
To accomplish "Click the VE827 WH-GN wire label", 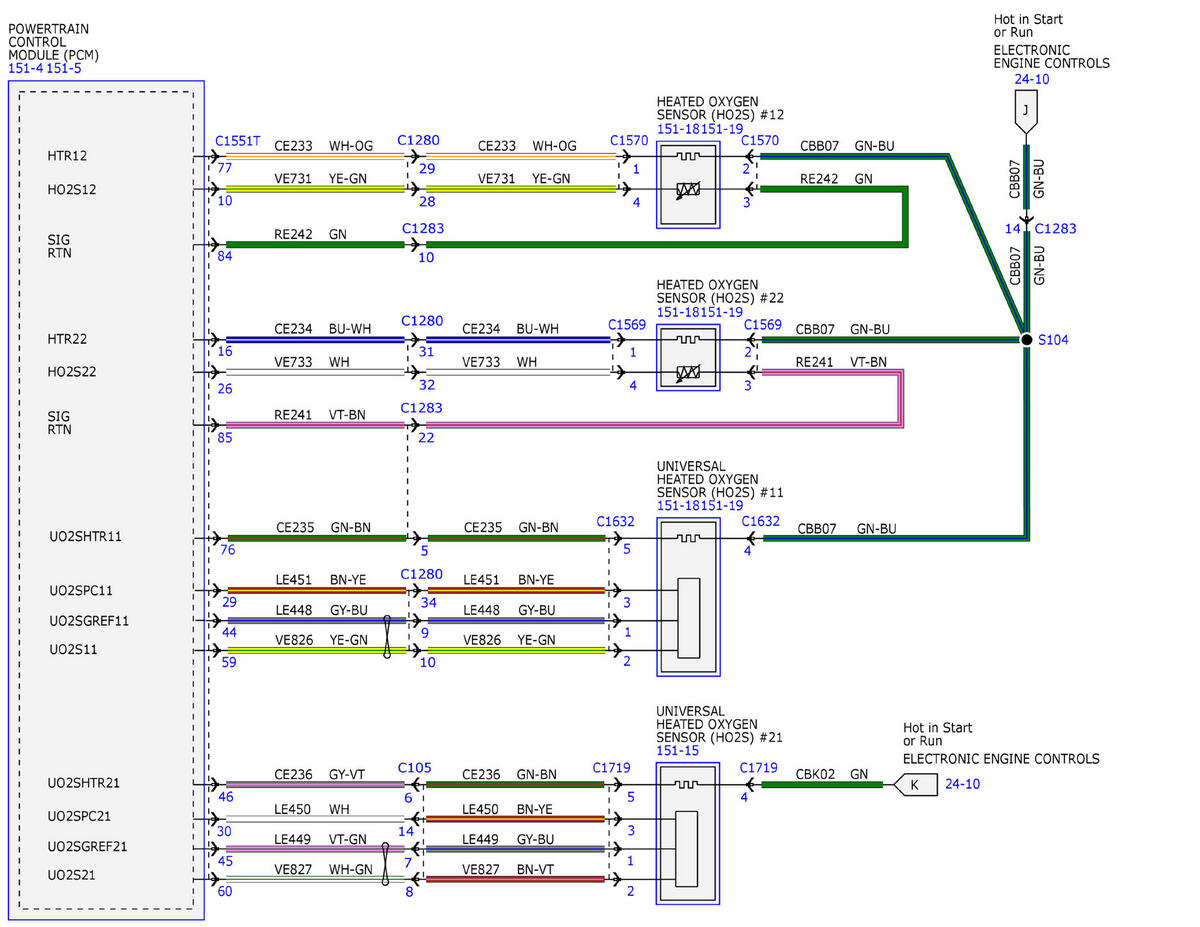I will tap(322, 870).
